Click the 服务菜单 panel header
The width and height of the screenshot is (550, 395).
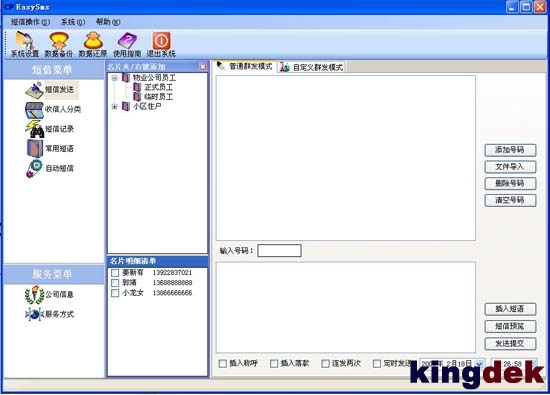[54, 274]
